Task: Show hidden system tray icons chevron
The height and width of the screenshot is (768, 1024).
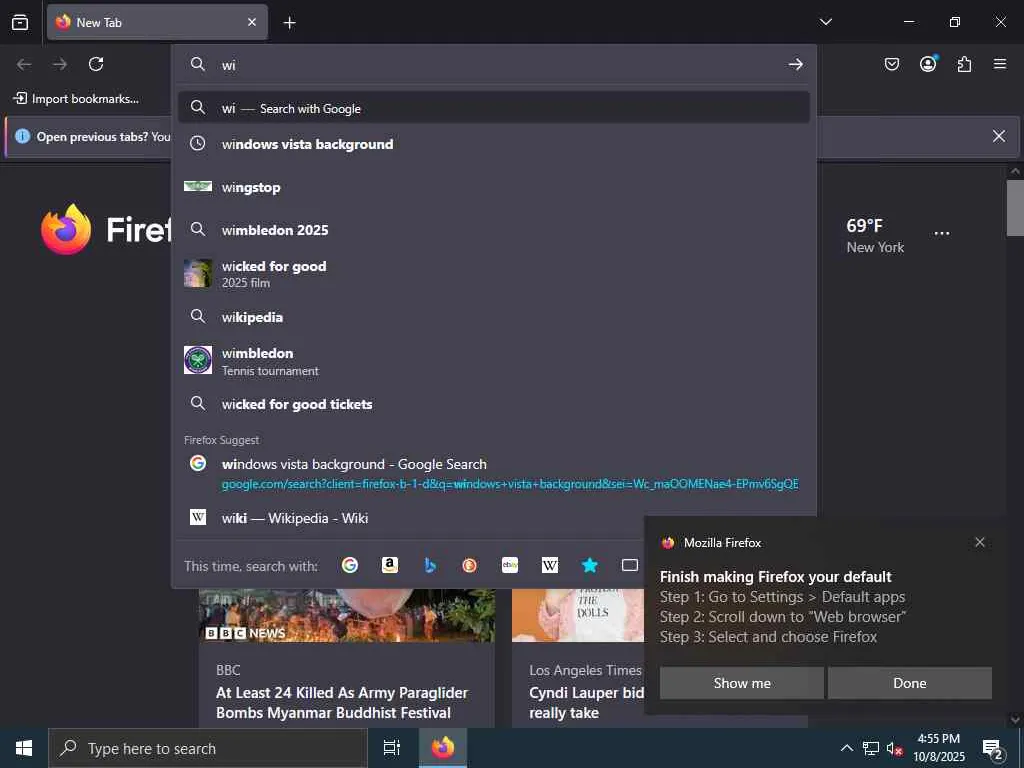Action: coord(846,748)
